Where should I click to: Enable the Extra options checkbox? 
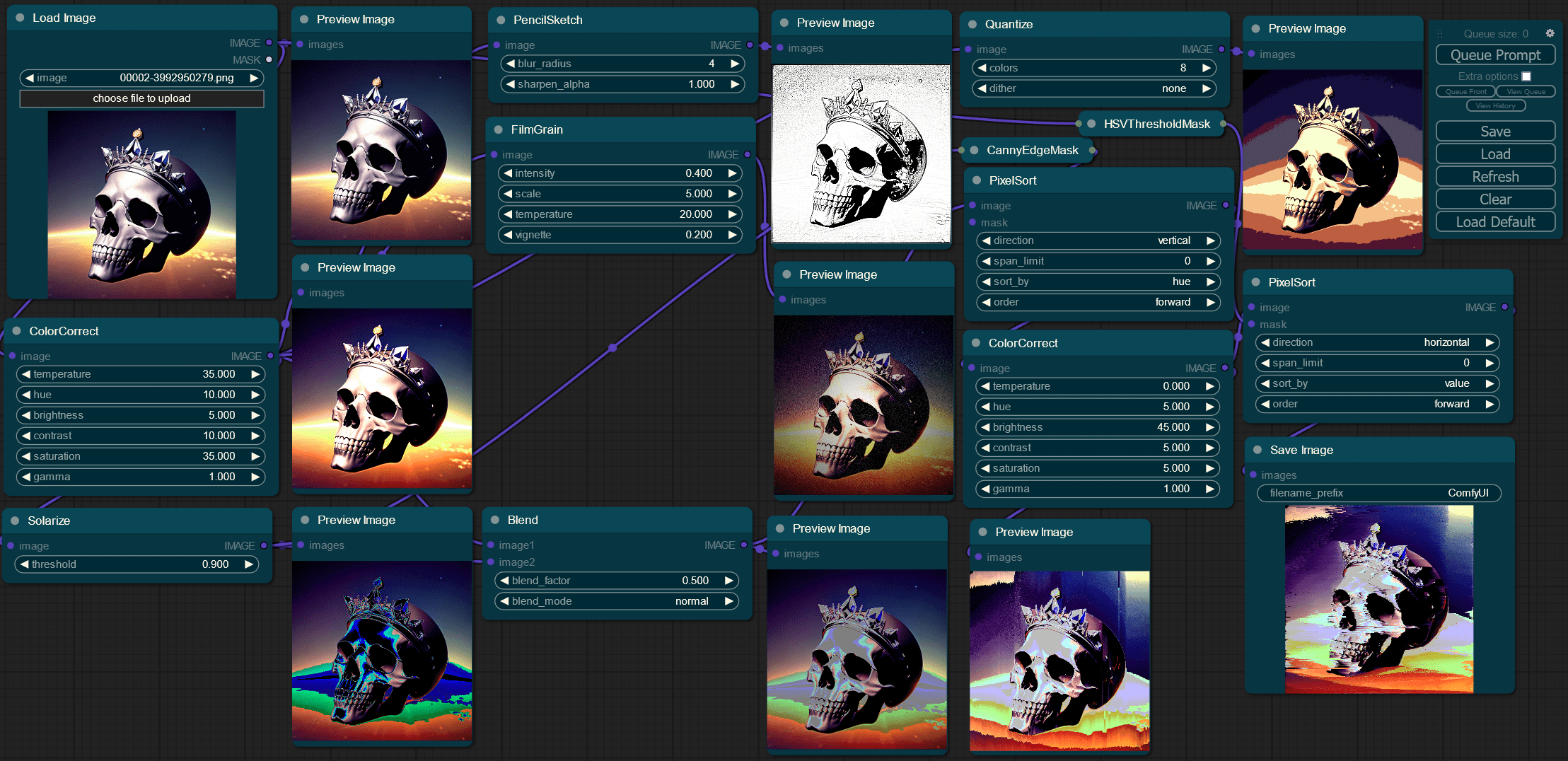[x=1526, y=76]
